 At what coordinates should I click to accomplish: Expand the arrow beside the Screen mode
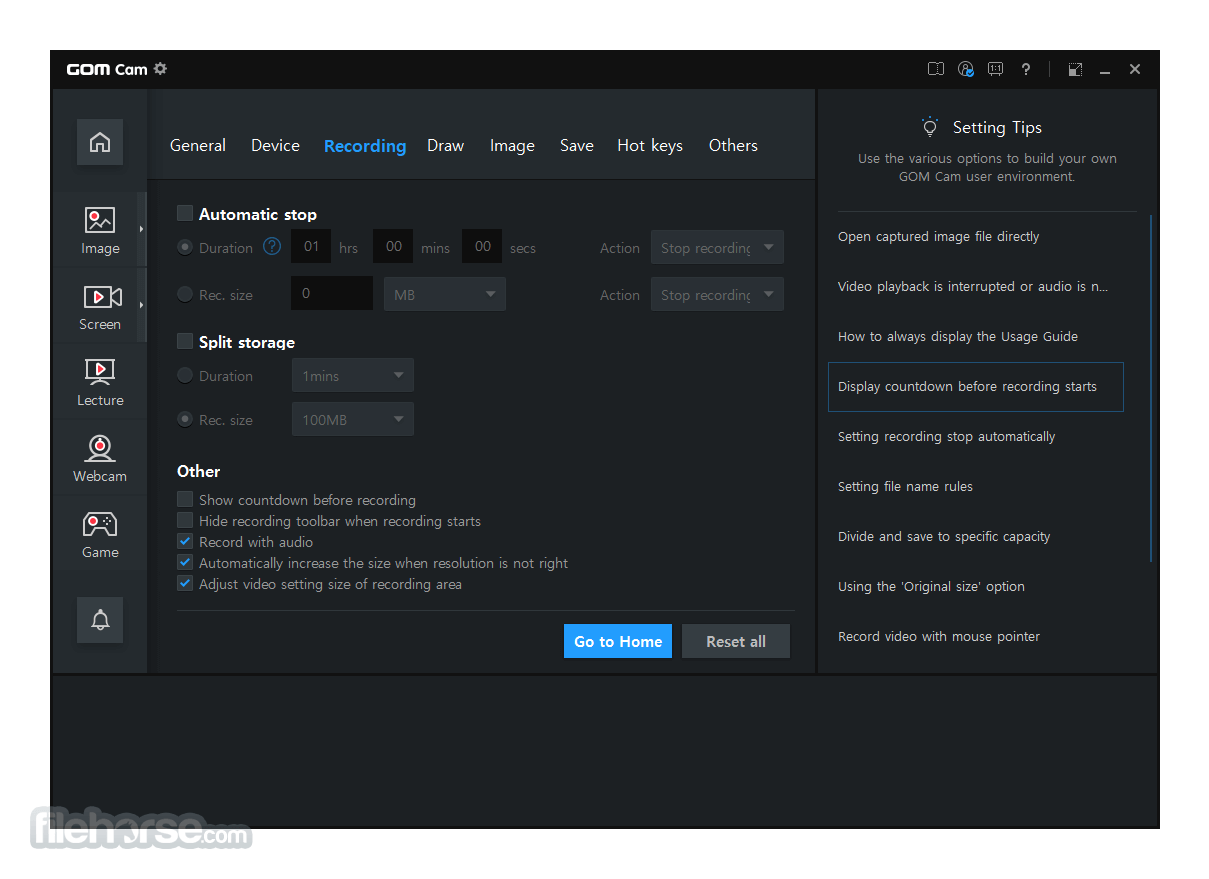click(x=141, y=305)
